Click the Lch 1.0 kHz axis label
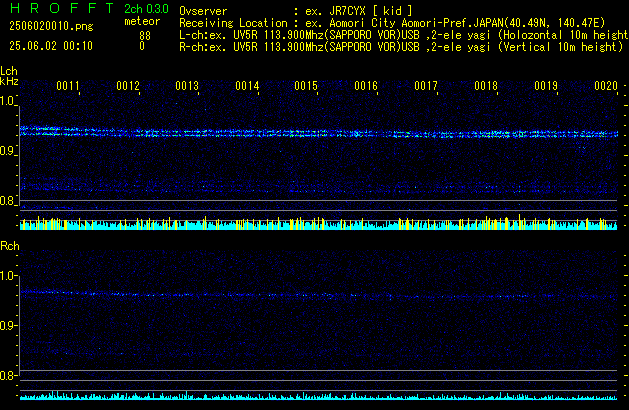Image resolution: width=629 pixels, height=410 pixels. coord(7,101)
